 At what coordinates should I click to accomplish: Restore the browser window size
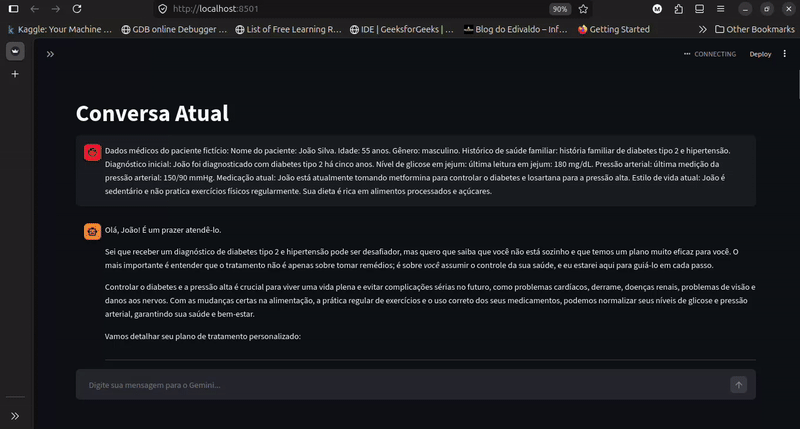(767, 9)
